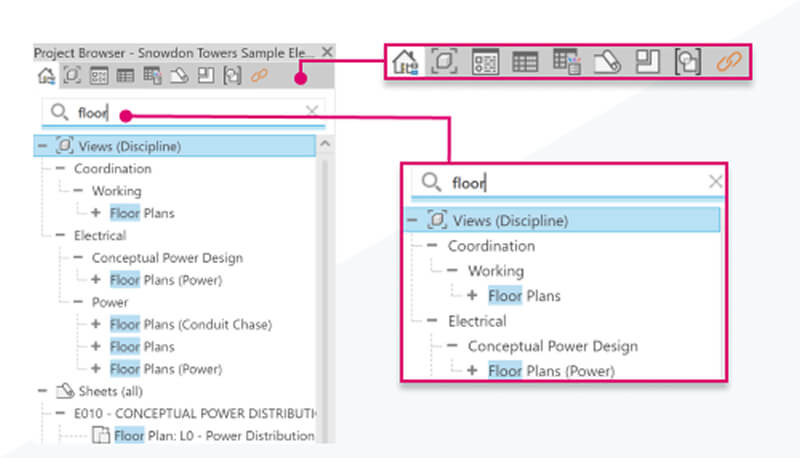The width and height of the screenshot is (800, 458).
Task: Click the orange Revit Links icon in small toolbar
Action: click(259, 76)
